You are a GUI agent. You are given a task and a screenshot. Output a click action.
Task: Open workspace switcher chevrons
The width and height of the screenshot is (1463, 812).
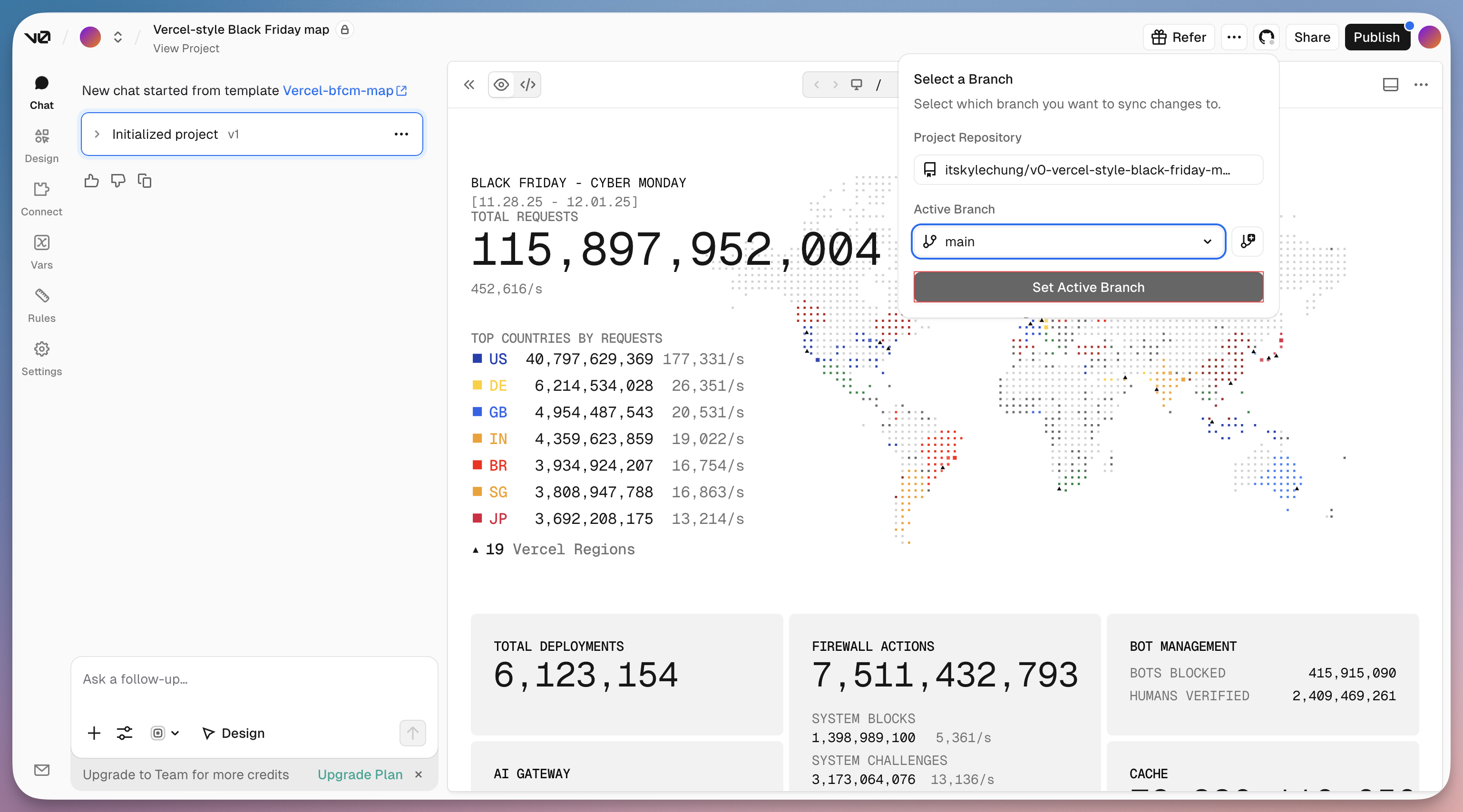117,38
